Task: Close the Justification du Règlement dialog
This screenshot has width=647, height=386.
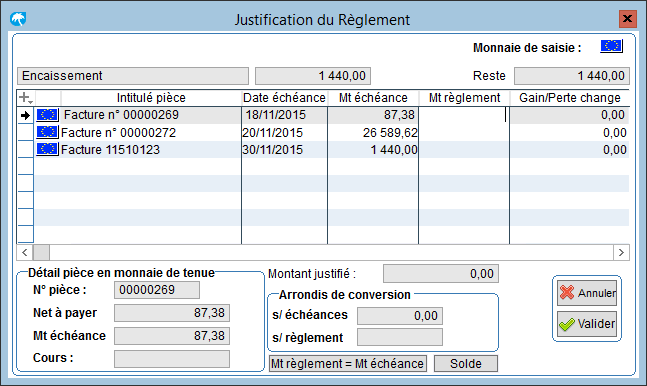Action: [627, 19]
